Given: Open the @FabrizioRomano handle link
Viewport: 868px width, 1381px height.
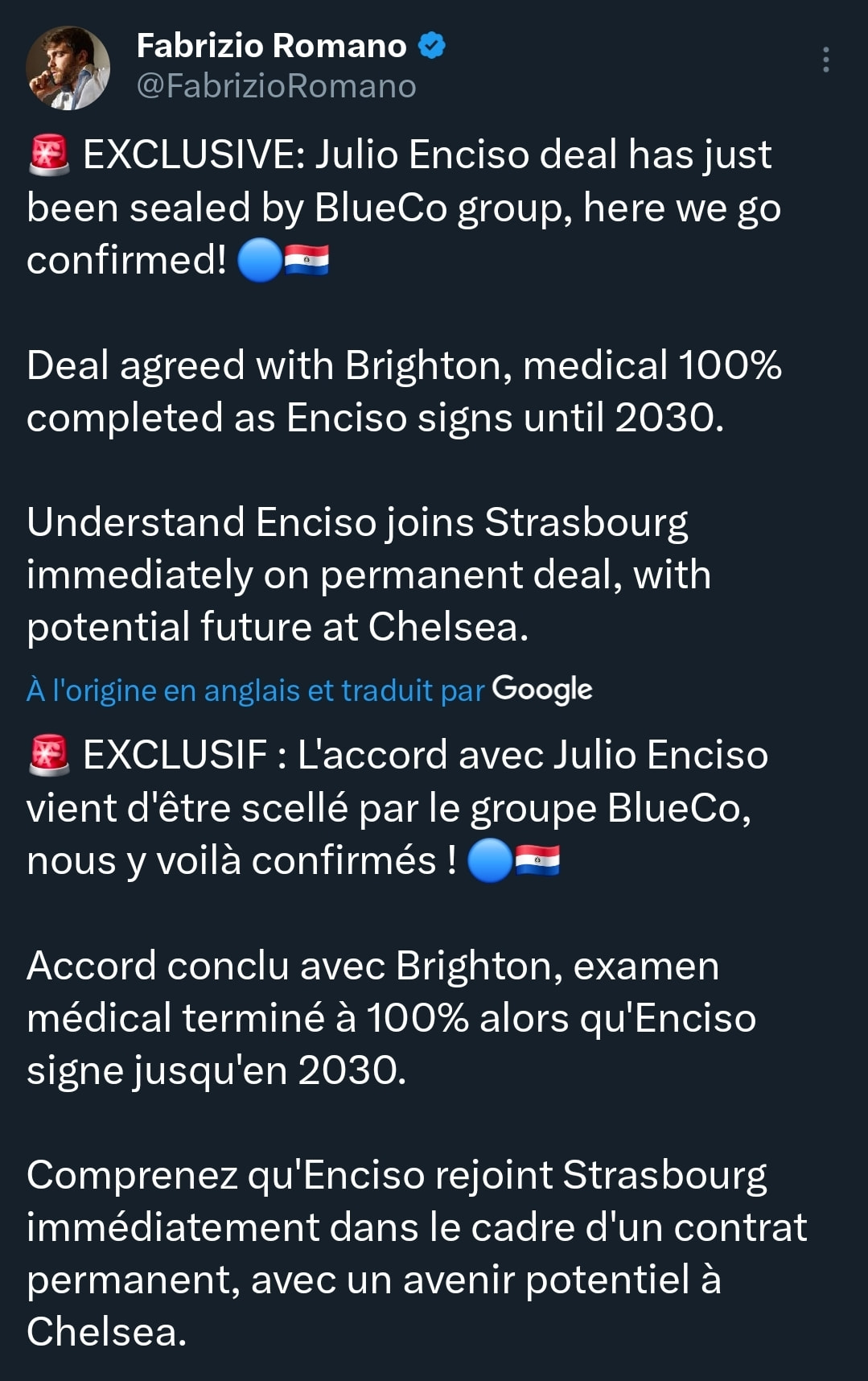Looking at the screenshot, I should pyautogui.click(x=276, y=86).
